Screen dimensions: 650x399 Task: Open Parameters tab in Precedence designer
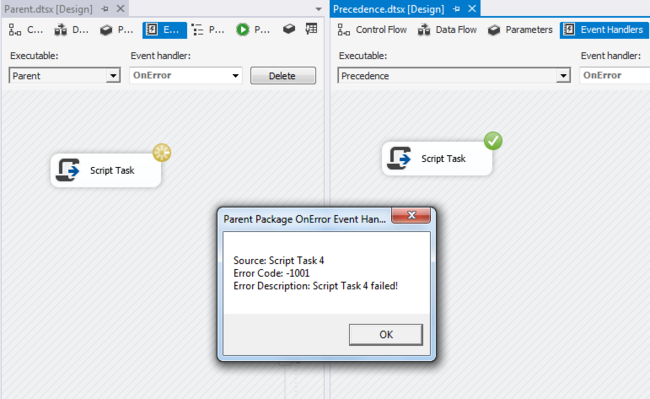520,30
